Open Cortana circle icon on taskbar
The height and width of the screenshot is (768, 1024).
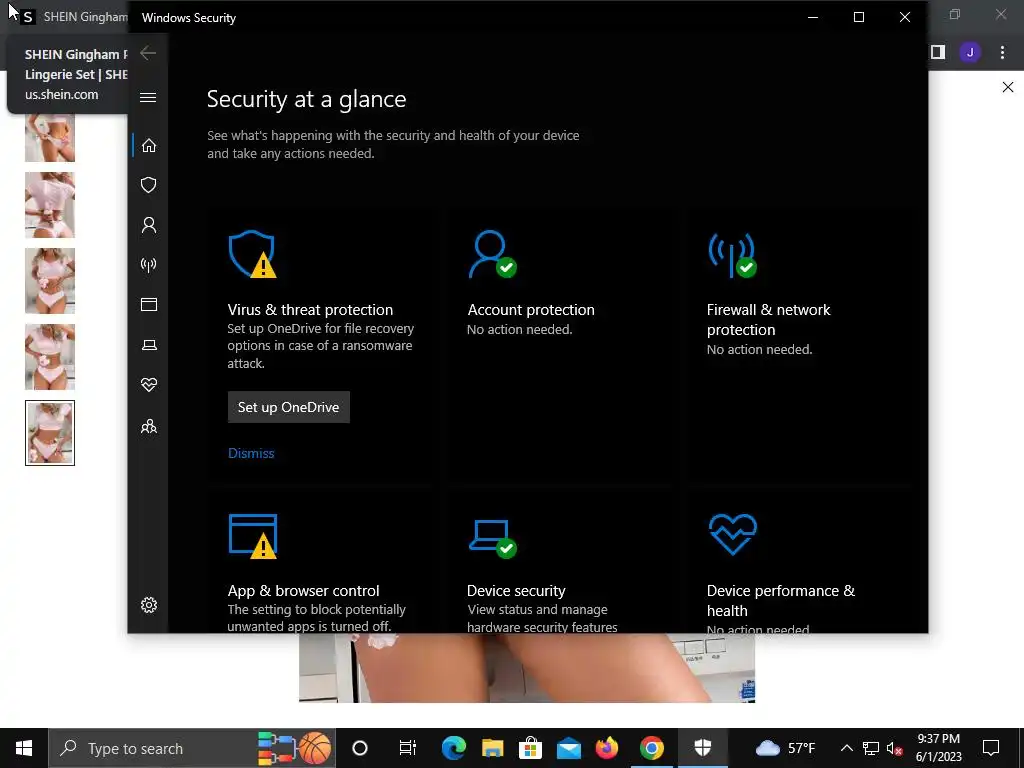click(x=360, y=748)
